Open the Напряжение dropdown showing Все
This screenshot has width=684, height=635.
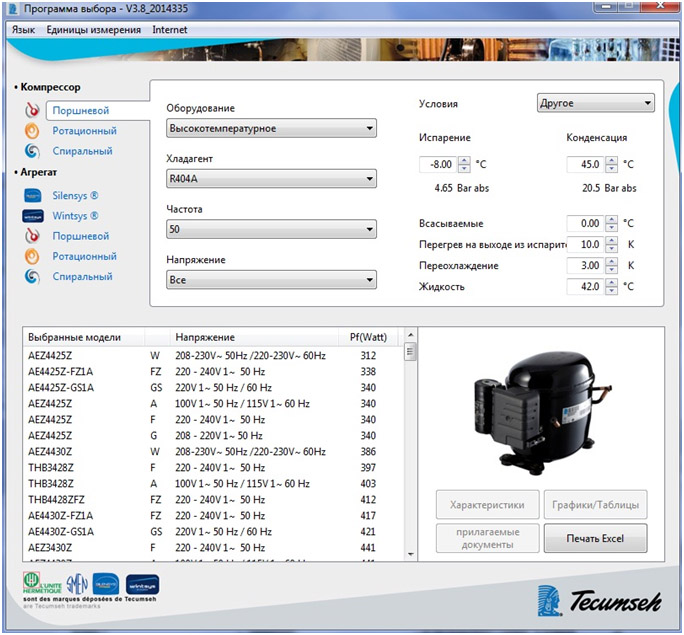pyautogui.click(x=271, y=280)
